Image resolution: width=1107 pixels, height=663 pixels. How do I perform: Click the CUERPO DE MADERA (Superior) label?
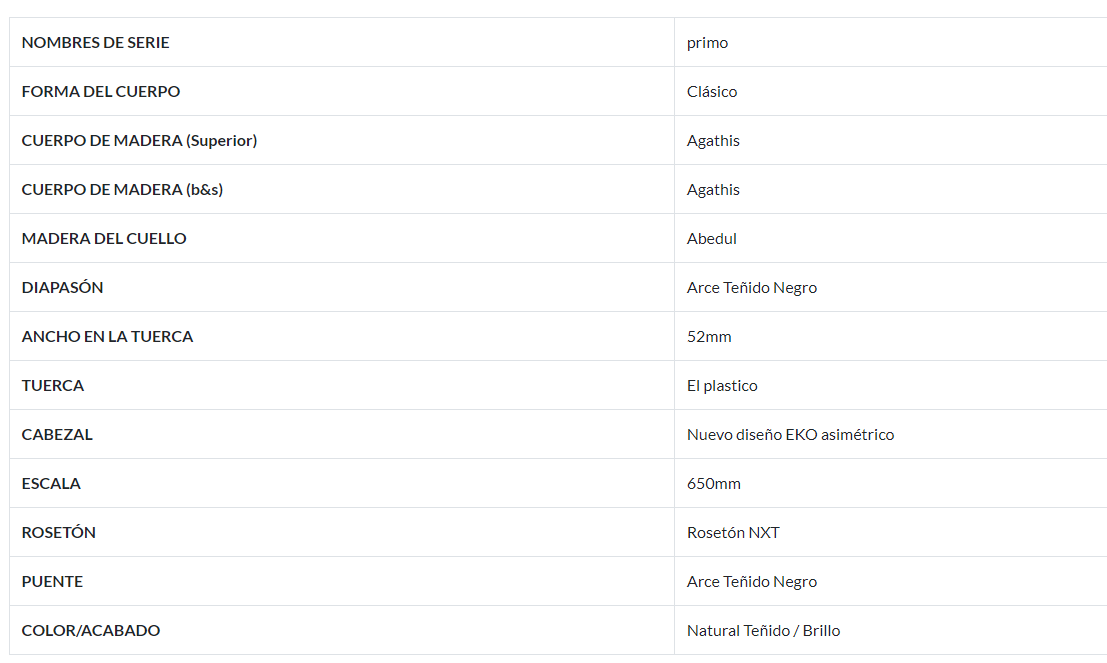139,141
